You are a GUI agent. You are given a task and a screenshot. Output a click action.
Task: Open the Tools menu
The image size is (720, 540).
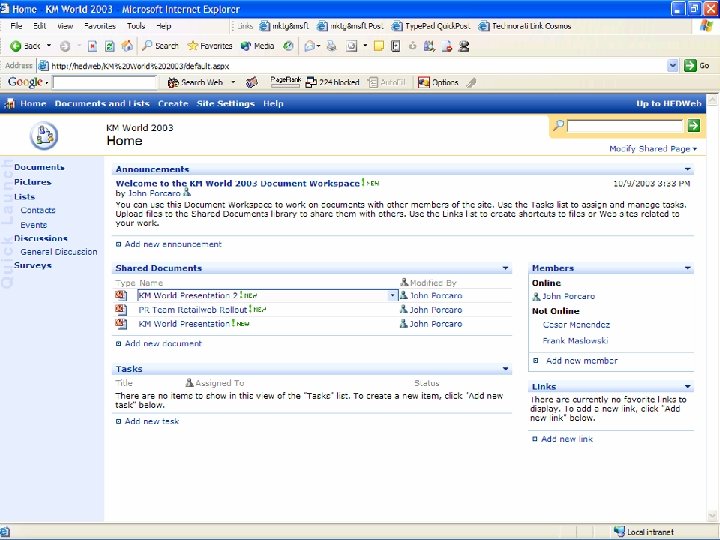tap(136, 26)
